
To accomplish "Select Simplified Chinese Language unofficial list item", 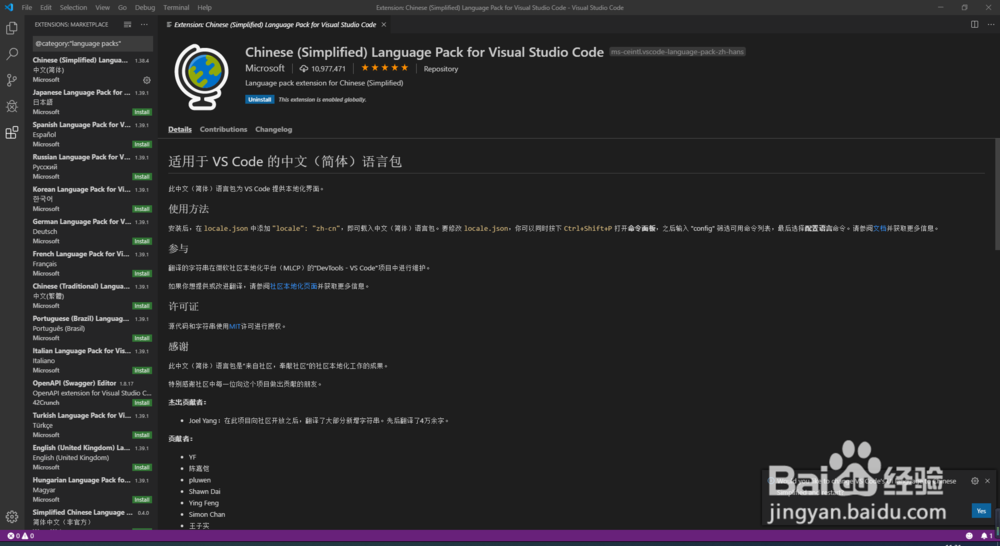I will tap(92, 519).
